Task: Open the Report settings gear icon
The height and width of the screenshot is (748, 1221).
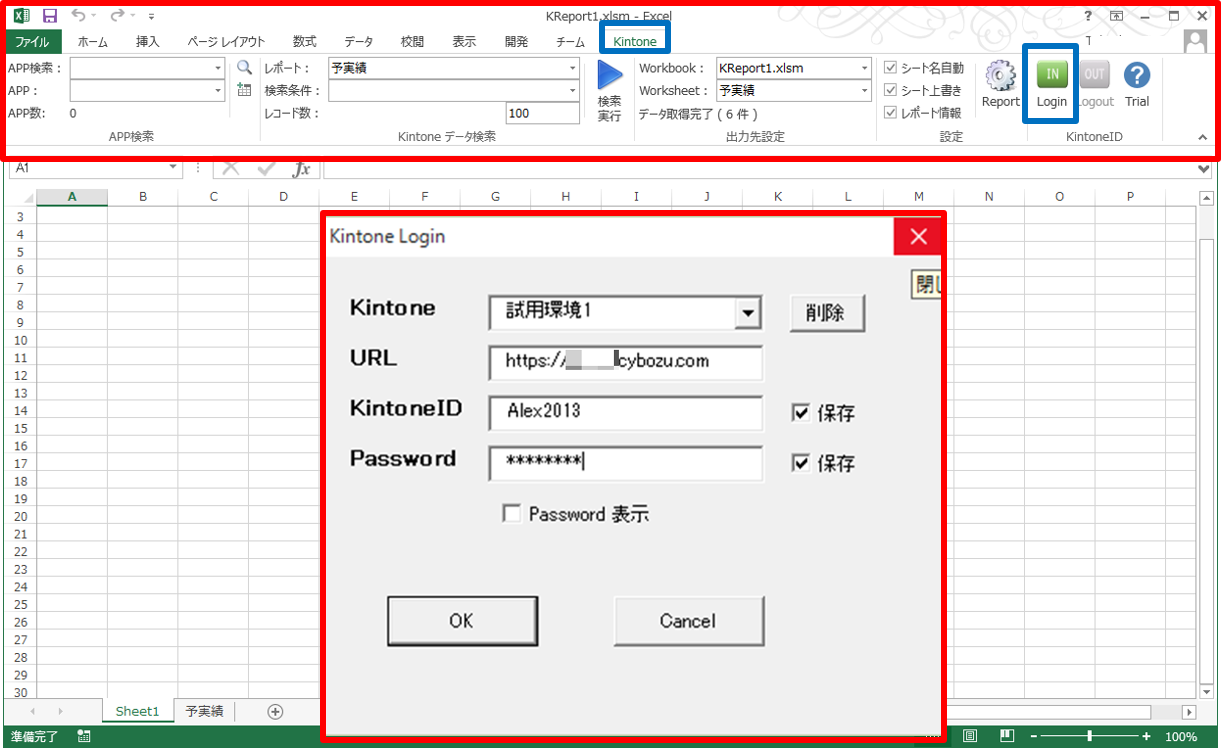Action: pyautogui.click(x=999, y=75)
